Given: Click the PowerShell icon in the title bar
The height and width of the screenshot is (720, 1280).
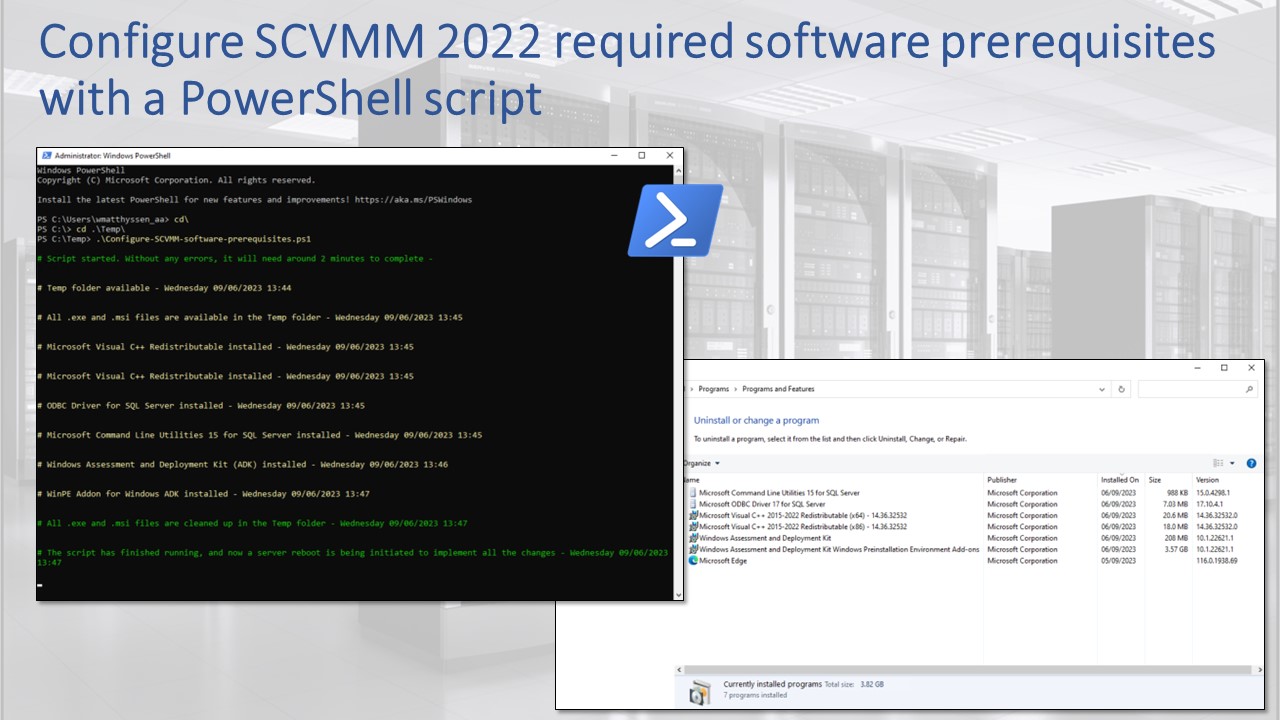Looking at the screenshot, I should (x=45, y=156).
